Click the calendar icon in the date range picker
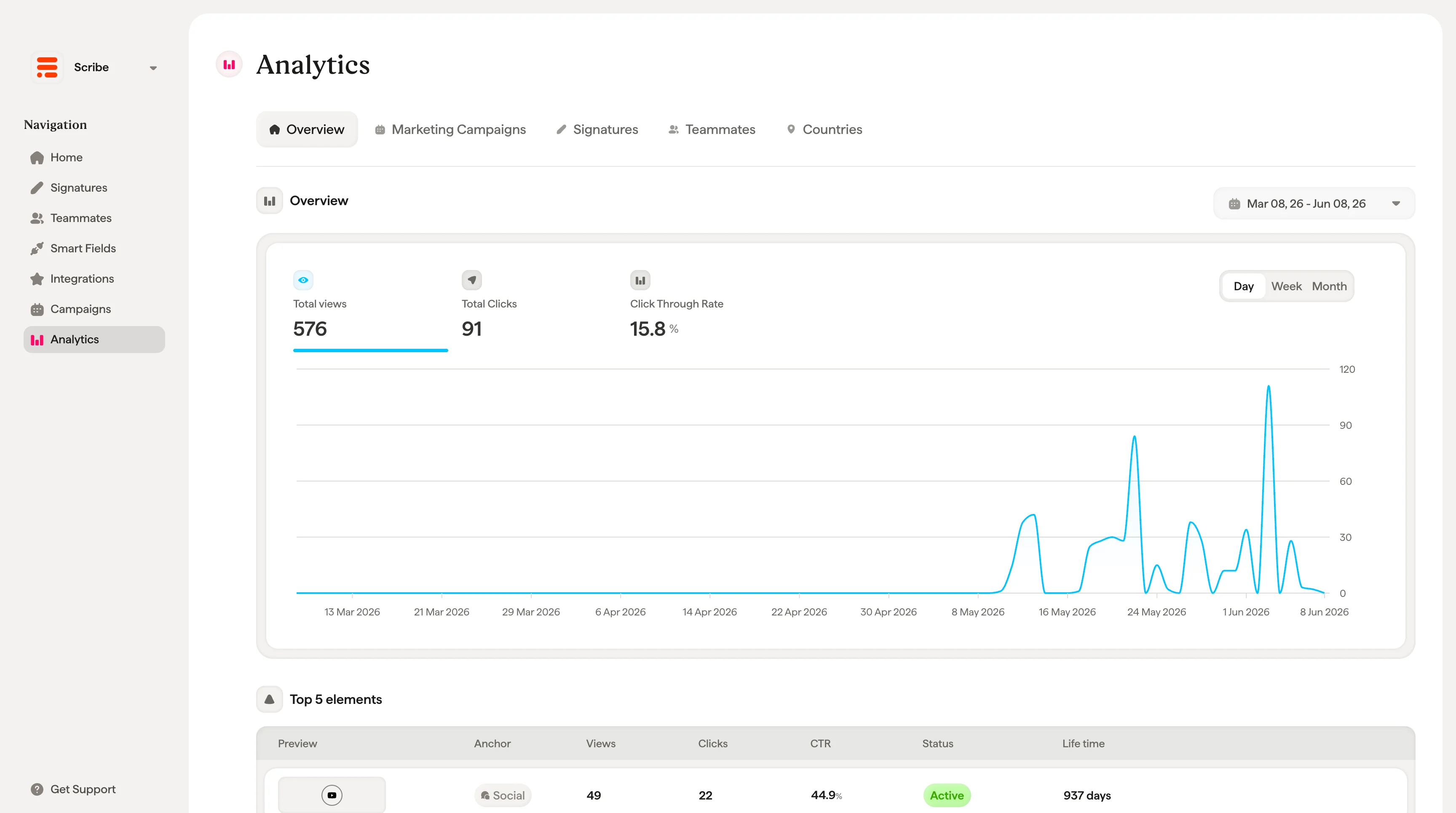The width and height of the screenshot is (1456, 813). 1234,203
